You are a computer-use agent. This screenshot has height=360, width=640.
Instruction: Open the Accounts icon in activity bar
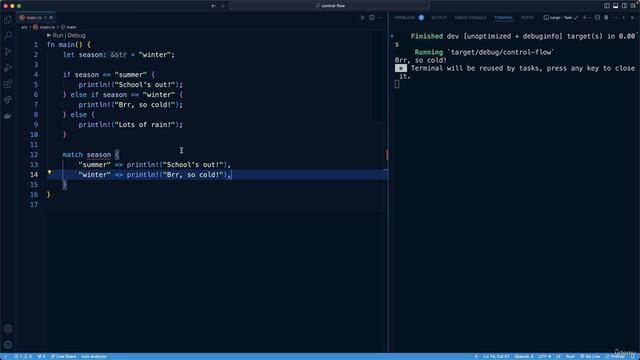pos(8,329)
